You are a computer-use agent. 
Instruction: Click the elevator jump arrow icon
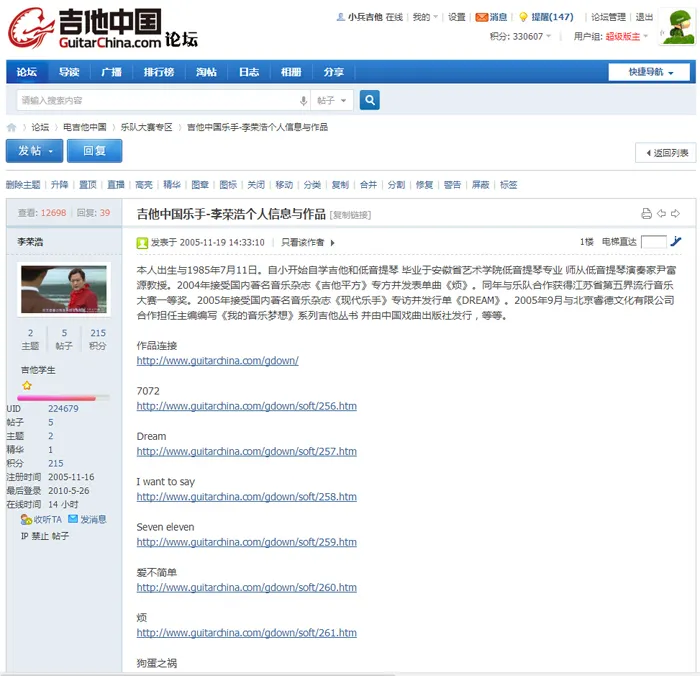[x=676, y=242]
